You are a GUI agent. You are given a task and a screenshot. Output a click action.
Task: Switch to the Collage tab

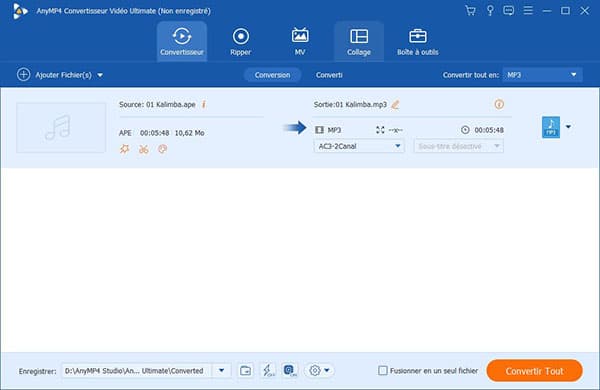pyautogui.click(x=359, y=41)
